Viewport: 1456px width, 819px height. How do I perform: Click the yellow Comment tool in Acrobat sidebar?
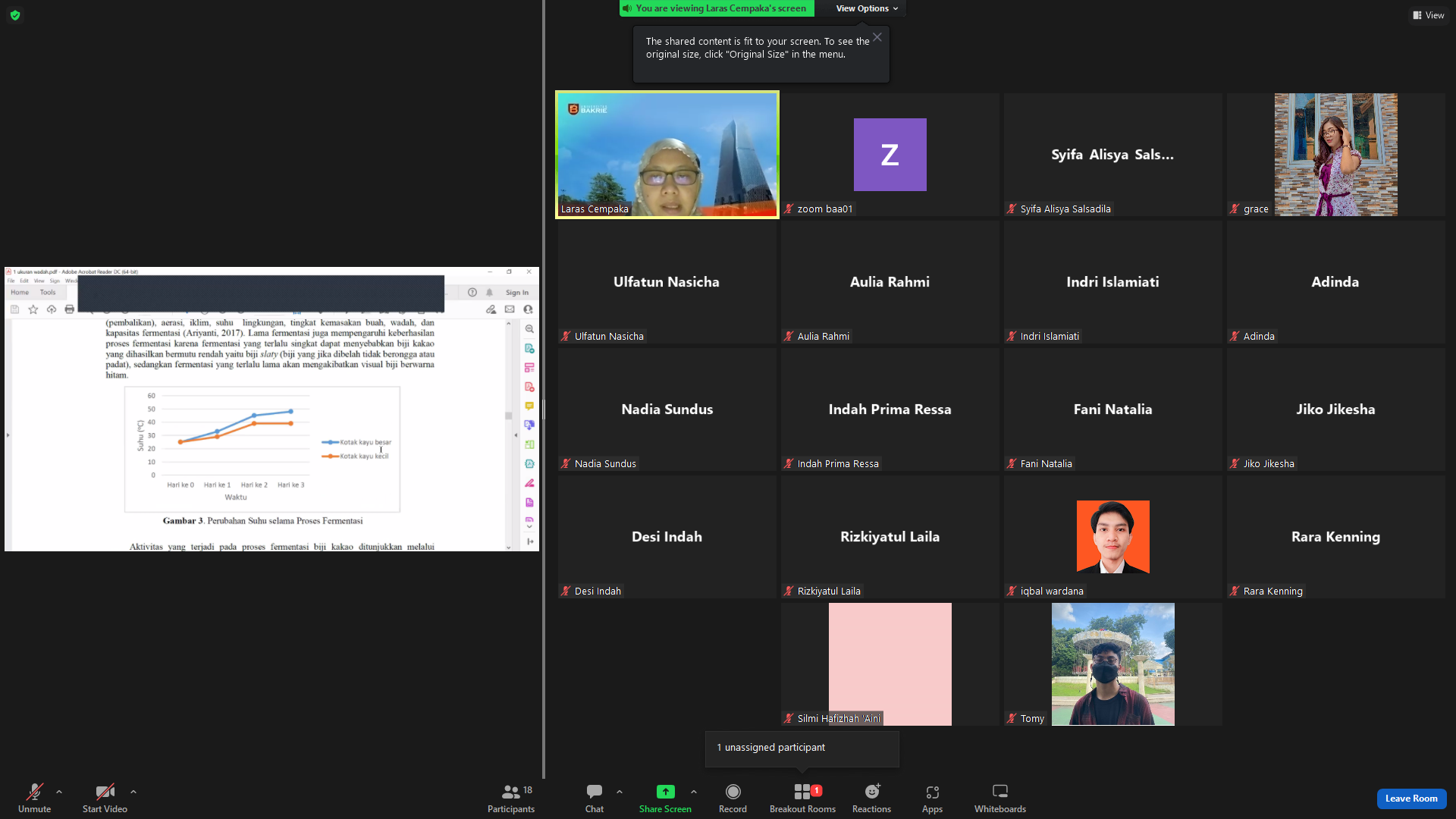coord(529,406)
